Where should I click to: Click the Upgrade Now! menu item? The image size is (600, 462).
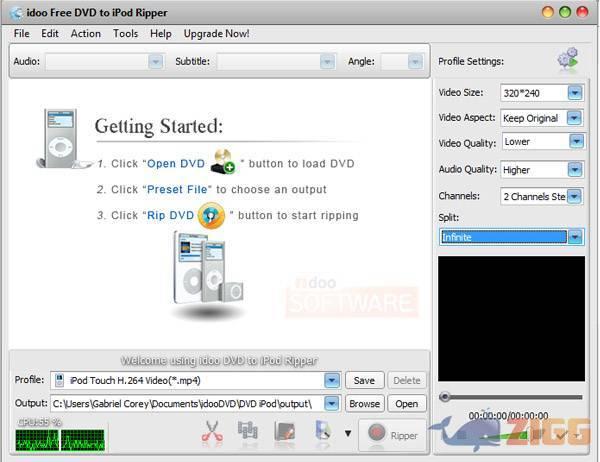[x=216, y=34]
